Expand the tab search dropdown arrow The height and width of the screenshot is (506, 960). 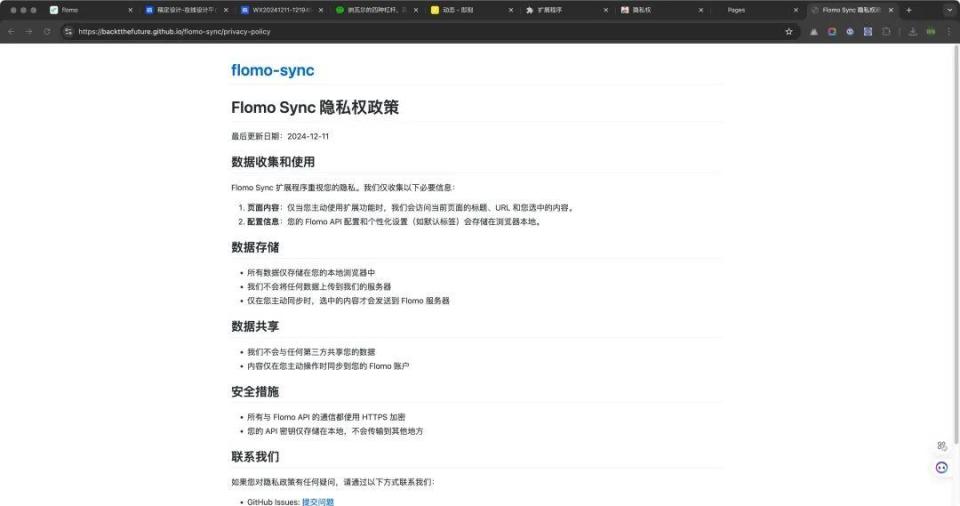coord(949,10)
